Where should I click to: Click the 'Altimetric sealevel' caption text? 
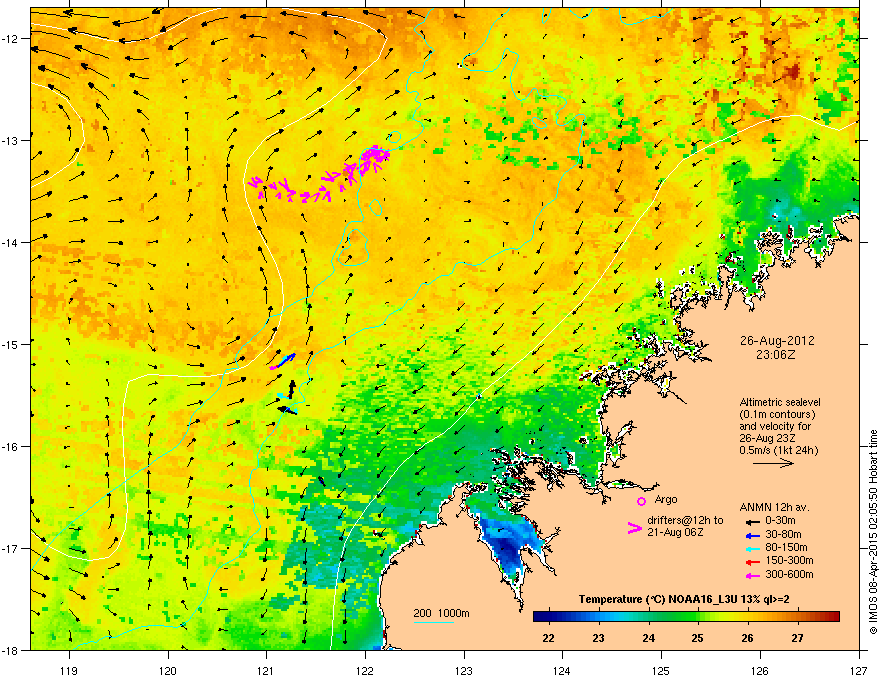click(x=780, y=402)
